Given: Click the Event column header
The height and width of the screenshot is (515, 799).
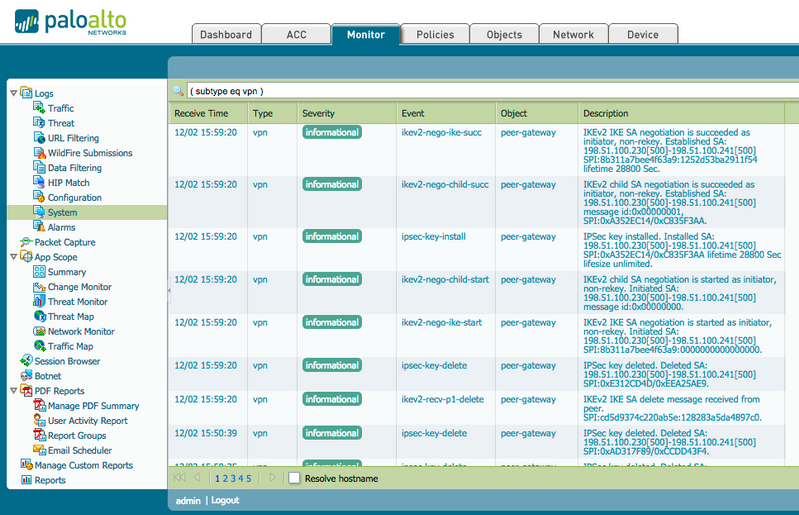Looking at the screenshot, I should [446, 113].
